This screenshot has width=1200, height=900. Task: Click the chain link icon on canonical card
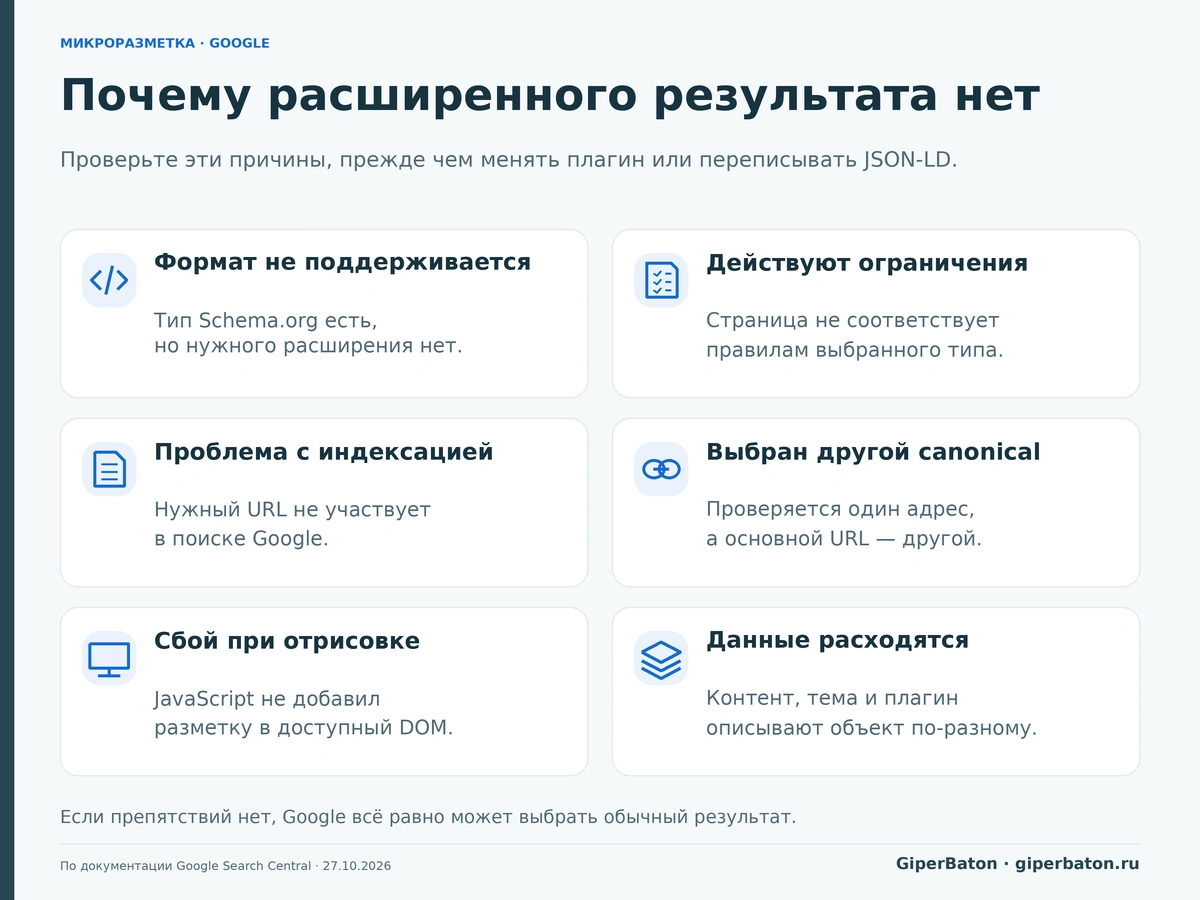click(661, 469)
